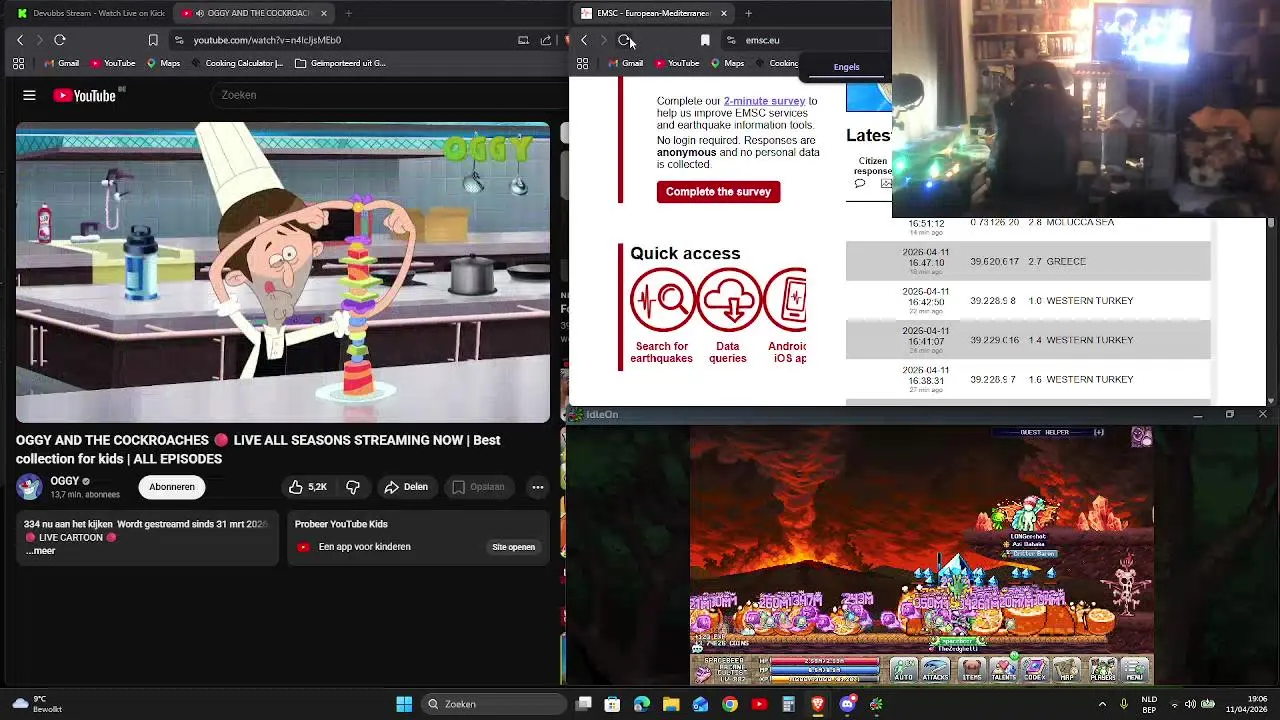Click the weather widget showing 9°C
The height and width of the screenshot is (720, 1280).
(x=38, y=704)
